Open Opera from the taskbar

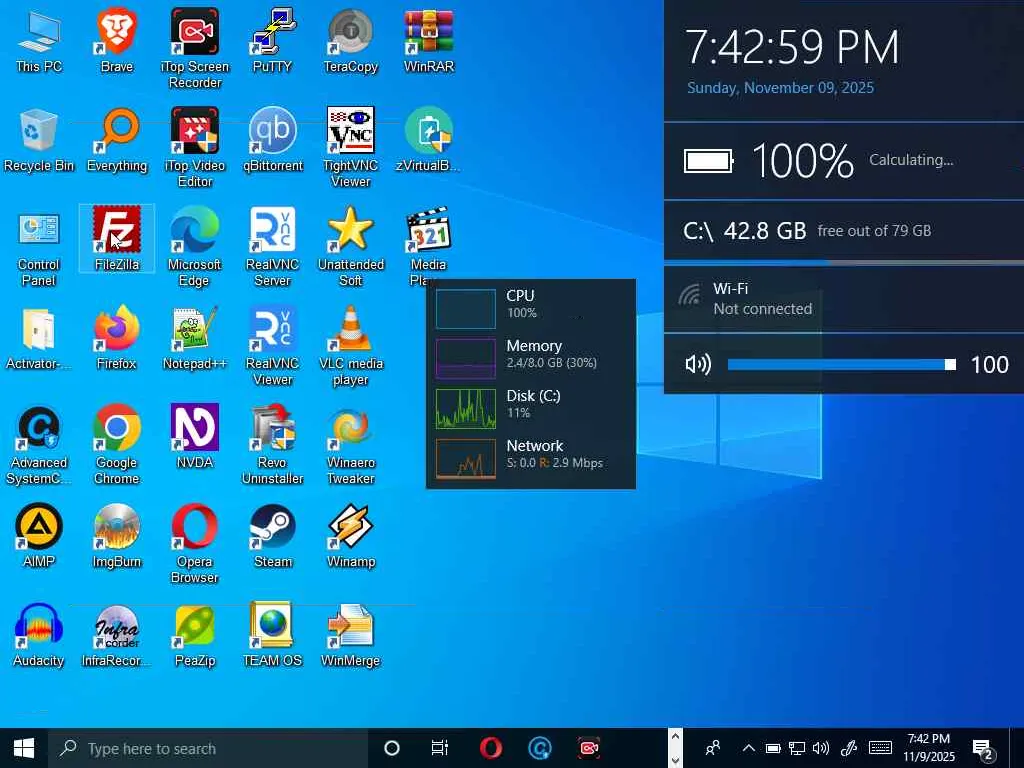pos(490,748)
